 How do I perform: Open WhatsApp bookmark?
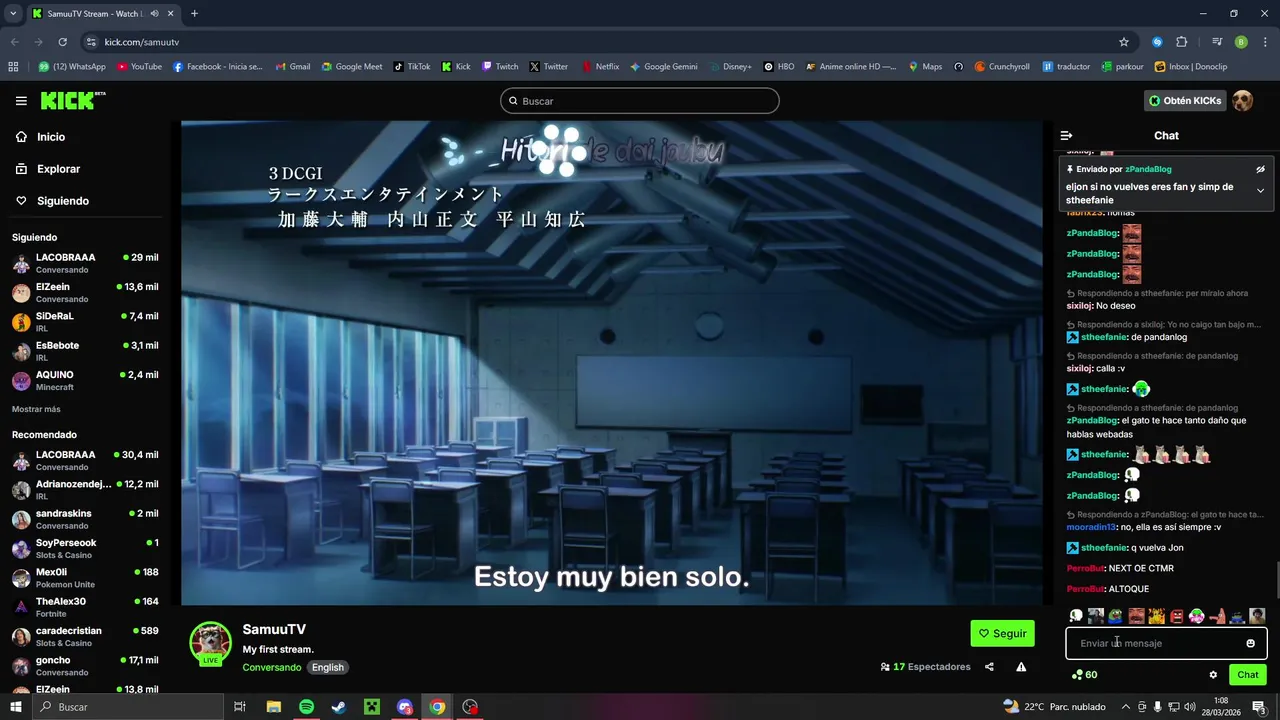(72, 67)
